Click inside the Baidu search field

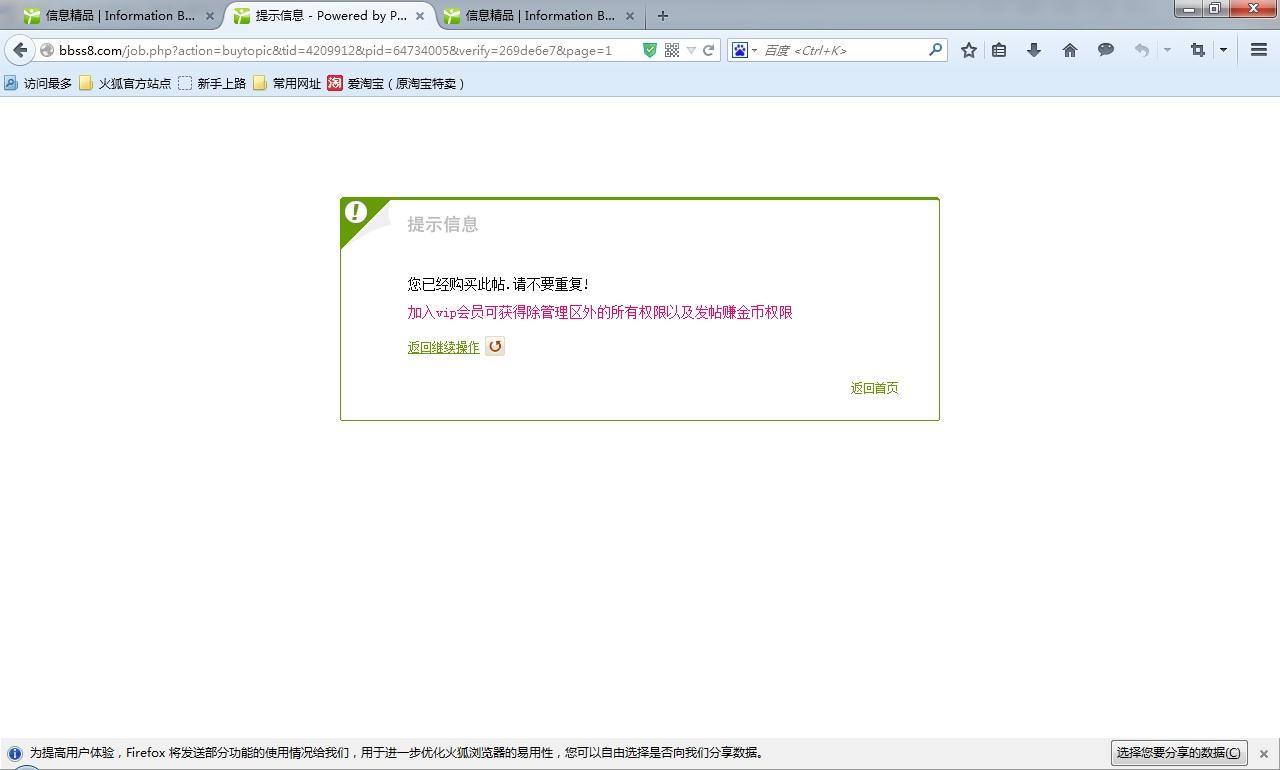(845, 50)
